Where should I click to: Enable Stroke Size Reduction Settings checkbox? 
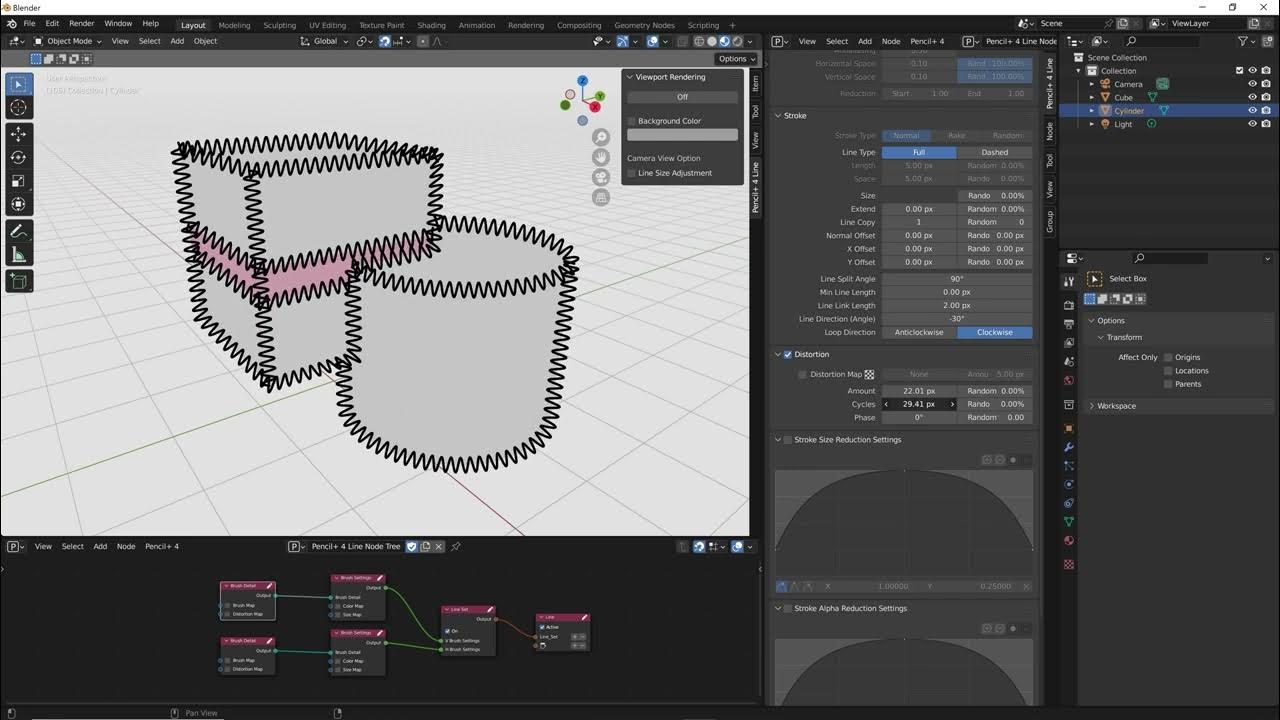[x=788, y=440]
